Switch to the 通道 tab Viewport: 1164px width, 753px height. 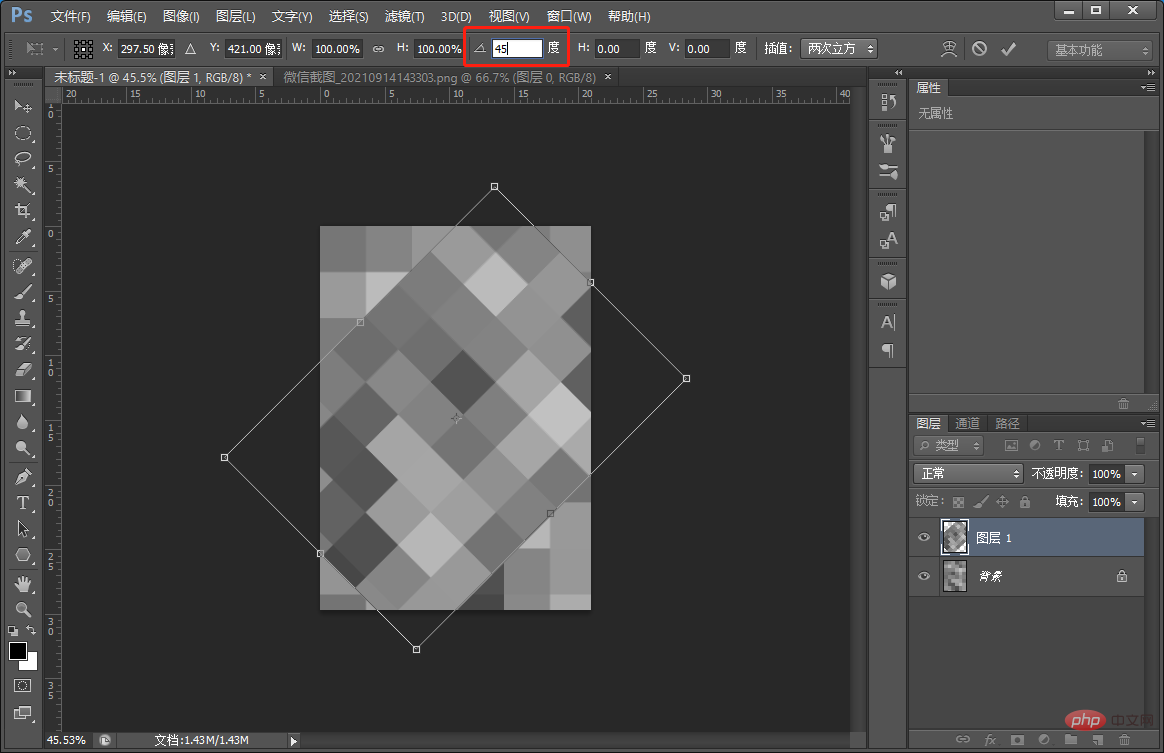point(967,423)
